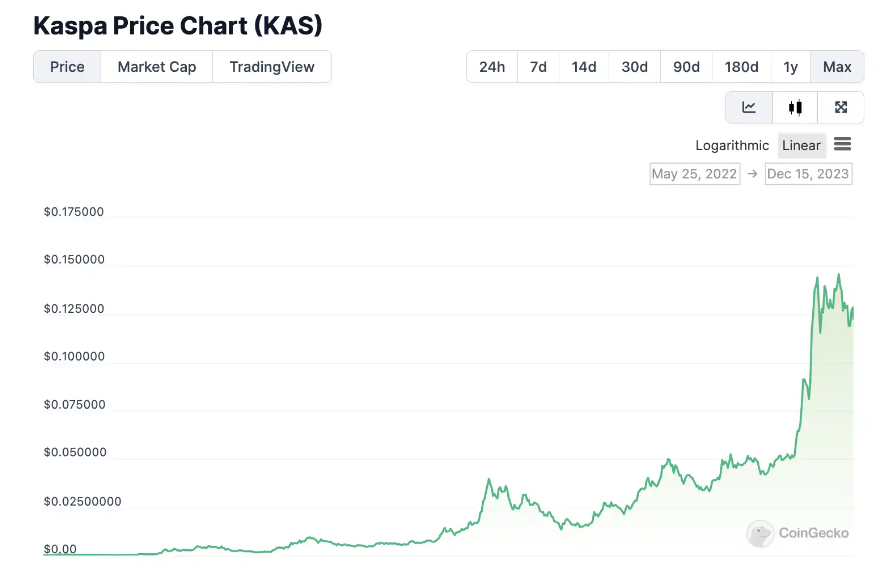Image resolution: width=880 pixels, height=574 pixels.
Task: Show the 90d chart
Action: 686,67
